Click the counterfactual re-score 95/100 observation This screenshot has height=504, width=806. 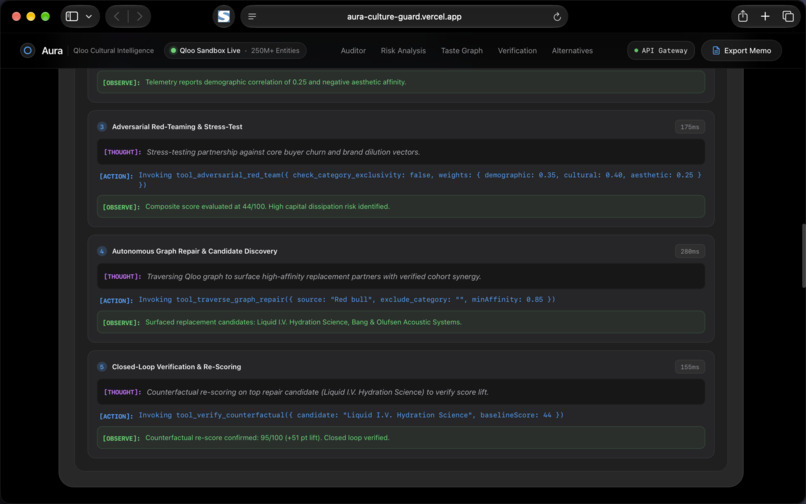401,438
